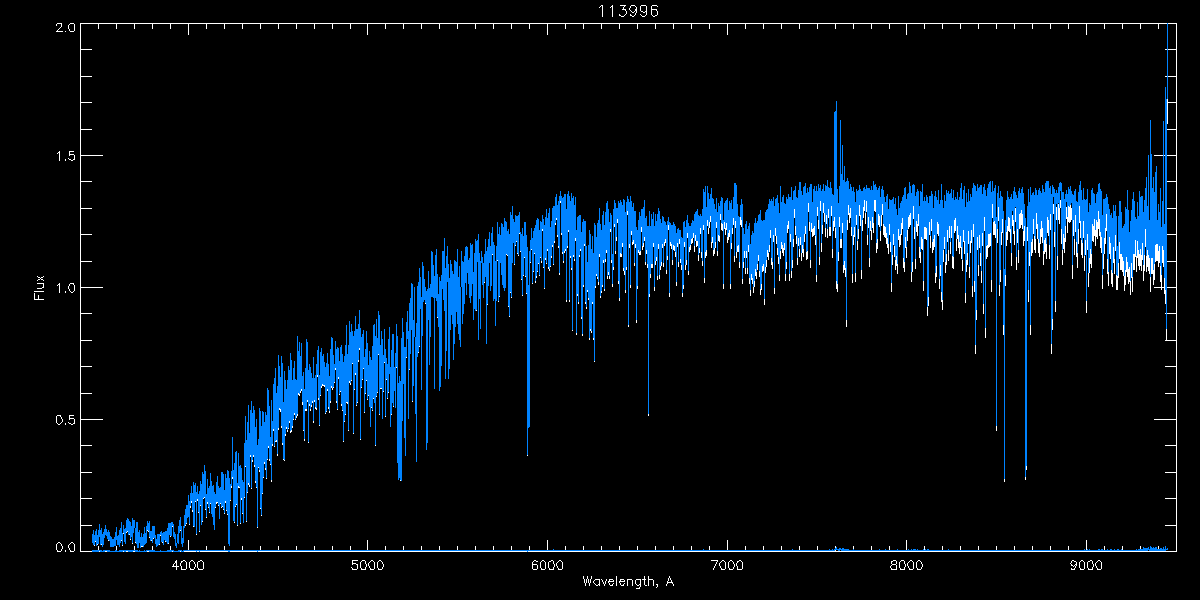The width and height of the screenshot is (1200, 600).
Task: Pick the 7000 x-axis tick label
Action: (x=727, y=565)
